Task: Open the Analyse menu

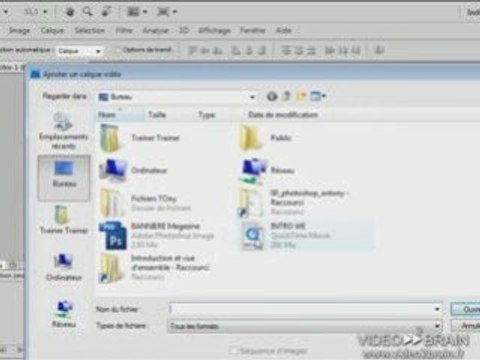Action: [156, 31]
